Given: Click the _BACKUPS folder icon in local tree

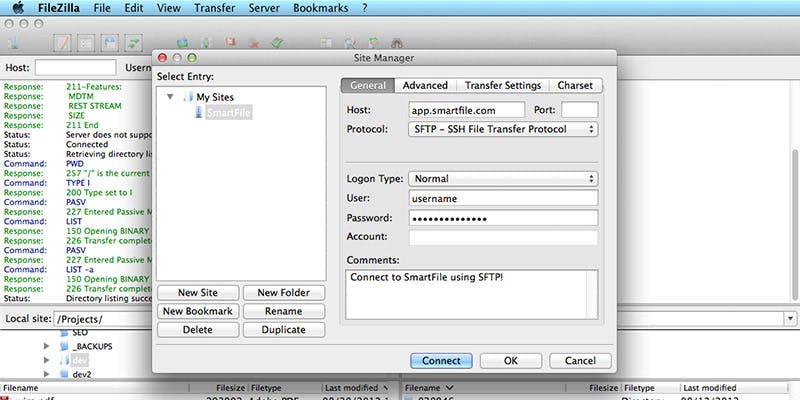Looking at the screenshot, I should pos(64,346).
